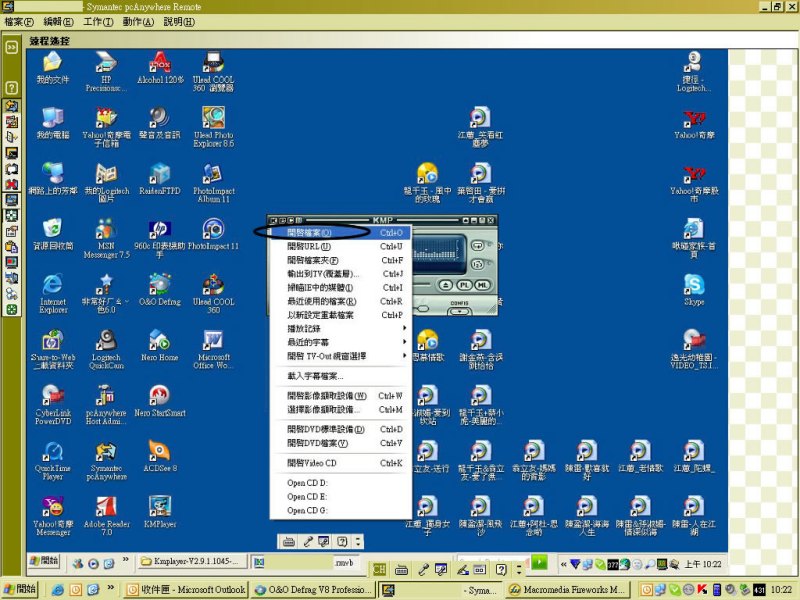800x600 pixels.
Task: Switch to Kmplayer-V2.9.1.1045 taskbar button on remote desktop
Action: (x=193, y=561)
